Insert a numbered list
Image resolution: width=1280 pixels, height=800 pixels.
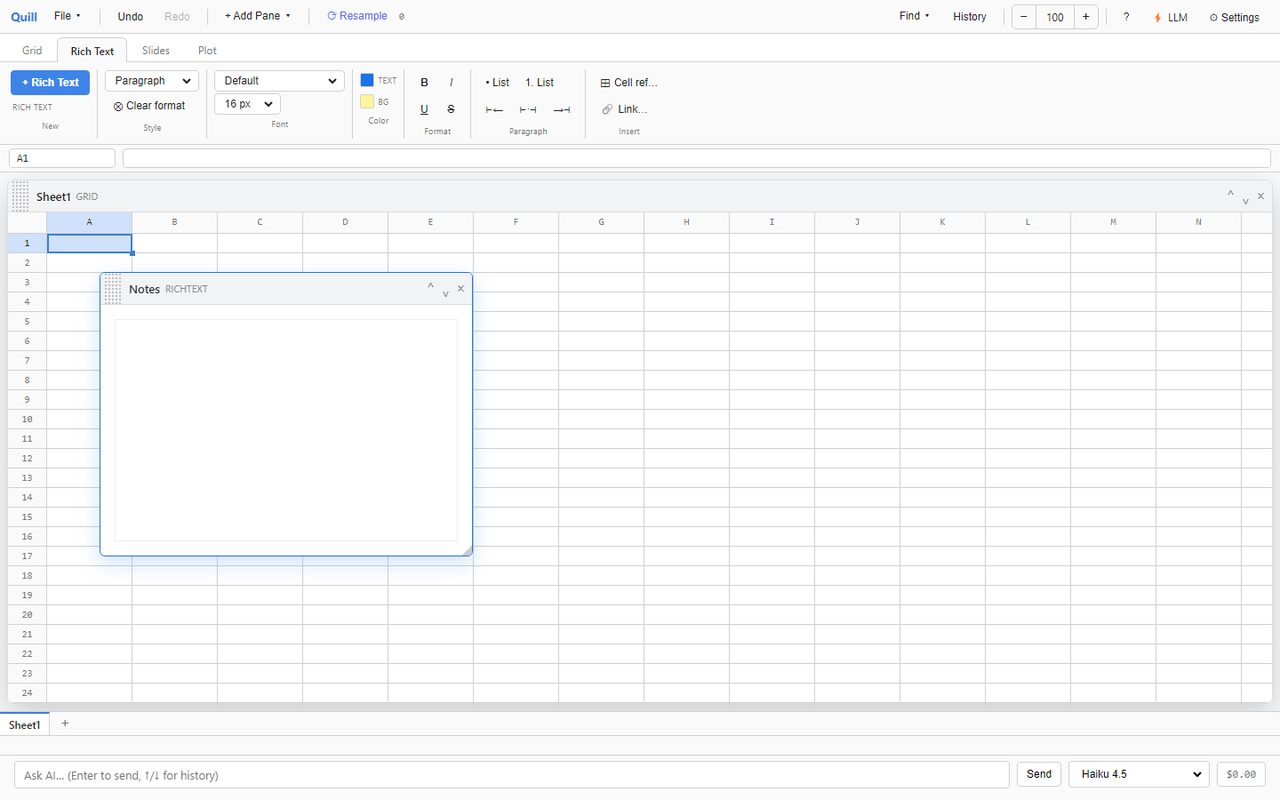pos(539,83)
